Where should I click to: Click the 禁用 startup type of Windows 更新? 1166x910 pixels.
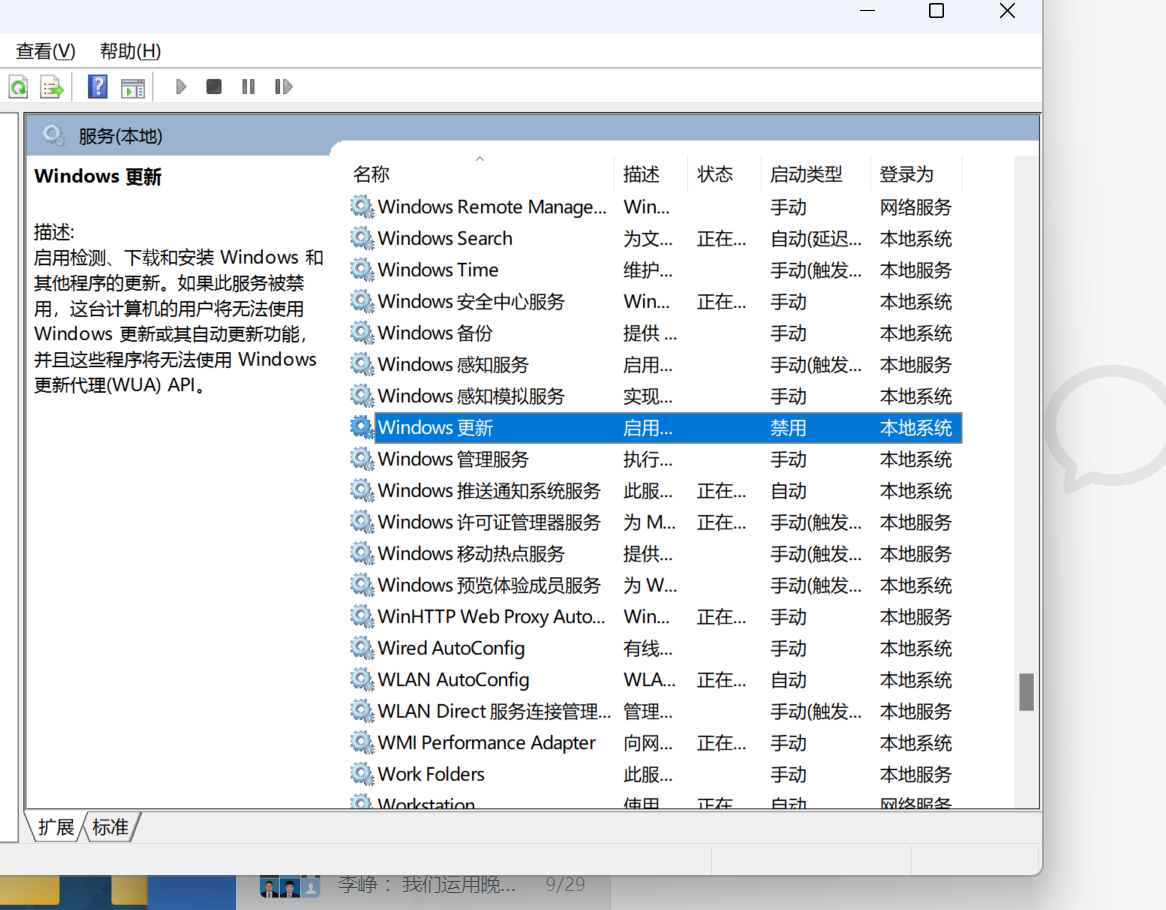tap(788, 427)
